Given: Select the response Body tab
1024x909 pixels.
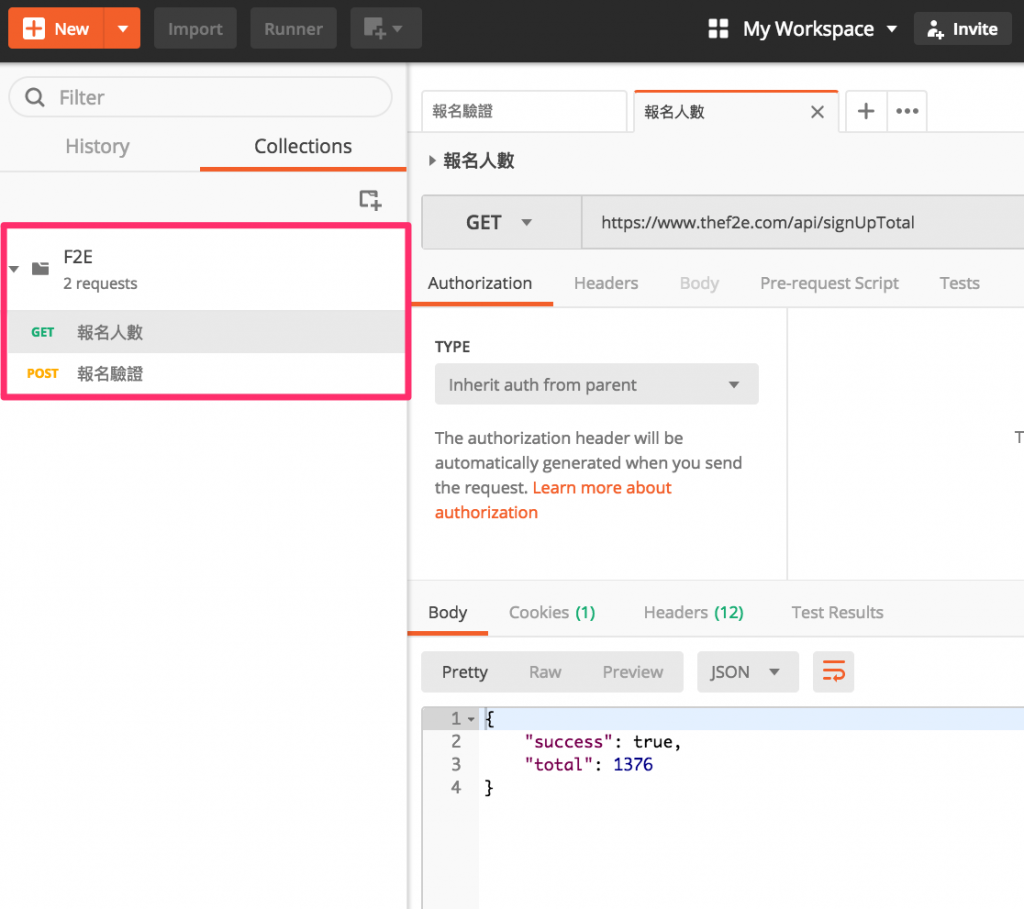Looking at the screenshot, I should pyautogui.click(x=447, y=613).
